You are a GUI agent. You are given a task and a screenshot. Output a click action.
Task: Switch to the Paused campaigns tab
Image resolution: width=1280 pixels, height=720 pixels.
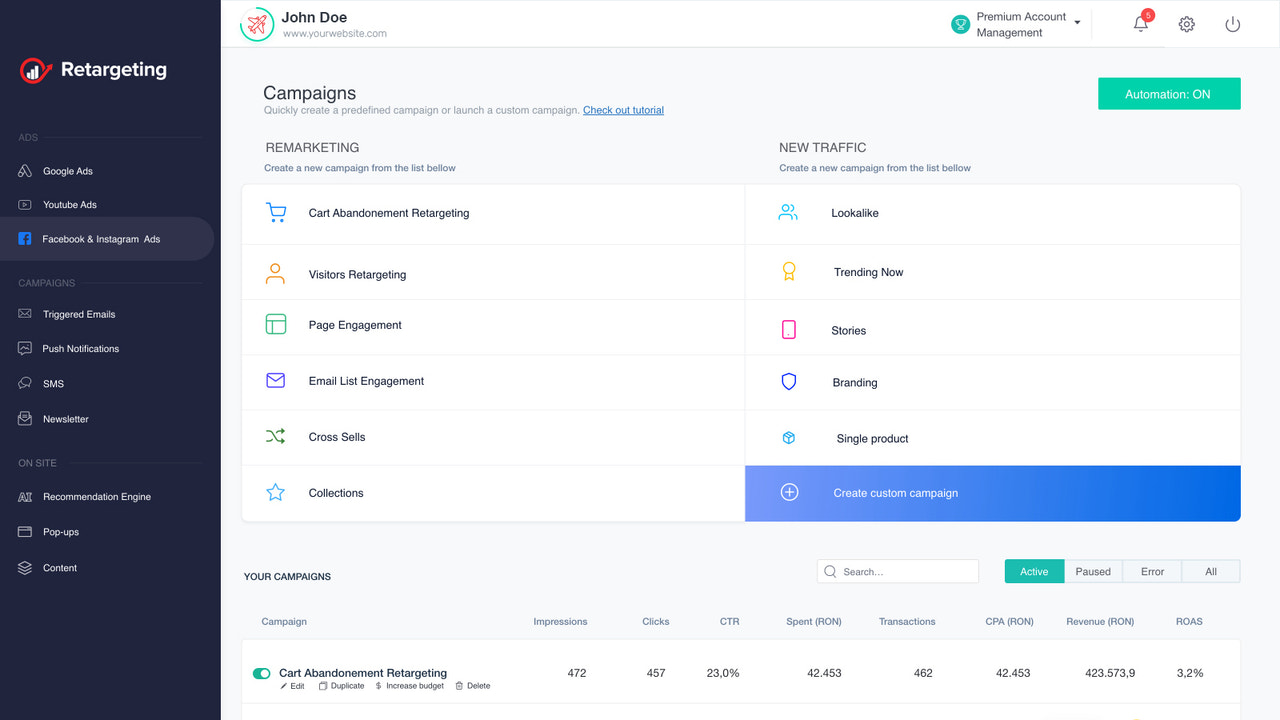(1093, 571)
